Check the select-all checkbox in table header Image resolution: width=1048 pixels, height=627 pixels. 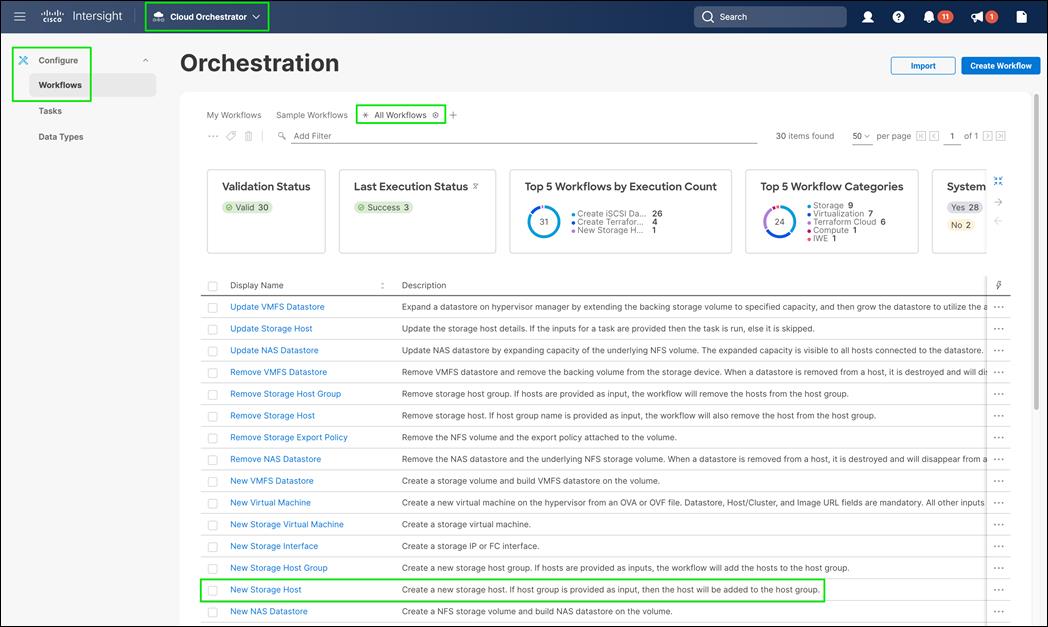pos(212,284)
